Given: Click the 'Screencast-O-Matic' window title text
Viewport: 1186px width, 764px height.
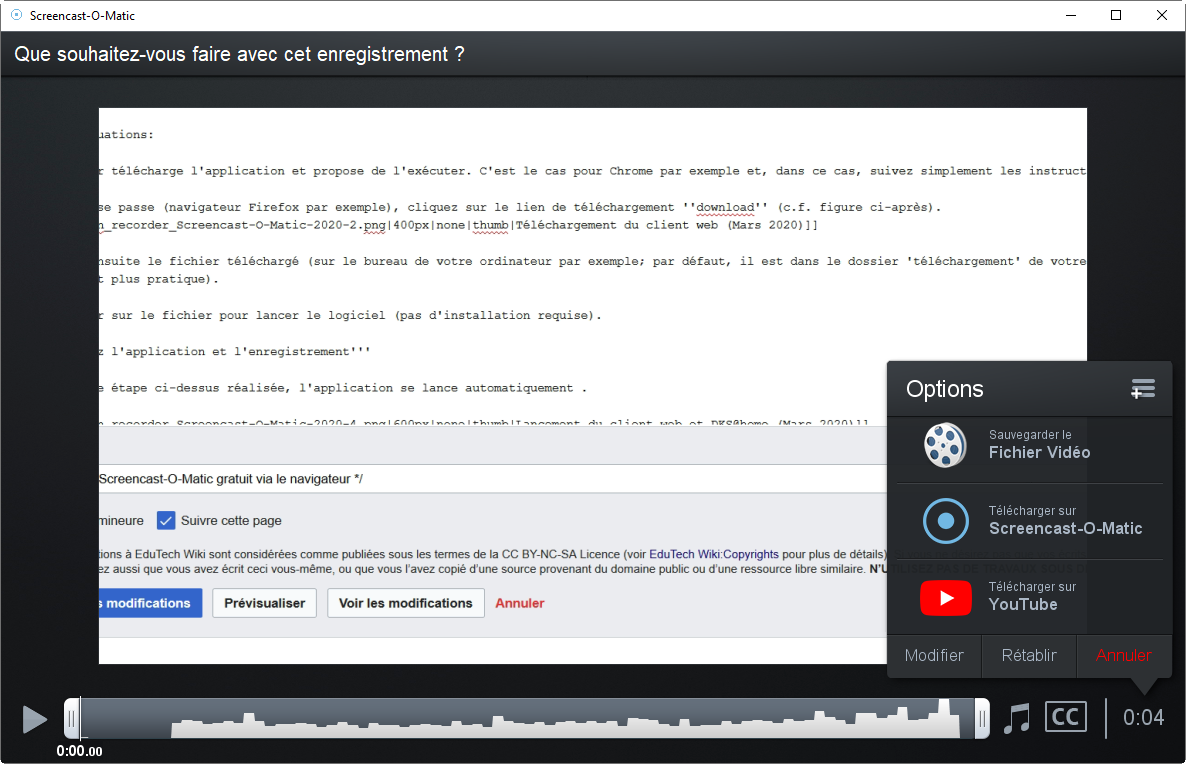Looking at the screenshot, I should pyautogui.click(x=82, y=15).
